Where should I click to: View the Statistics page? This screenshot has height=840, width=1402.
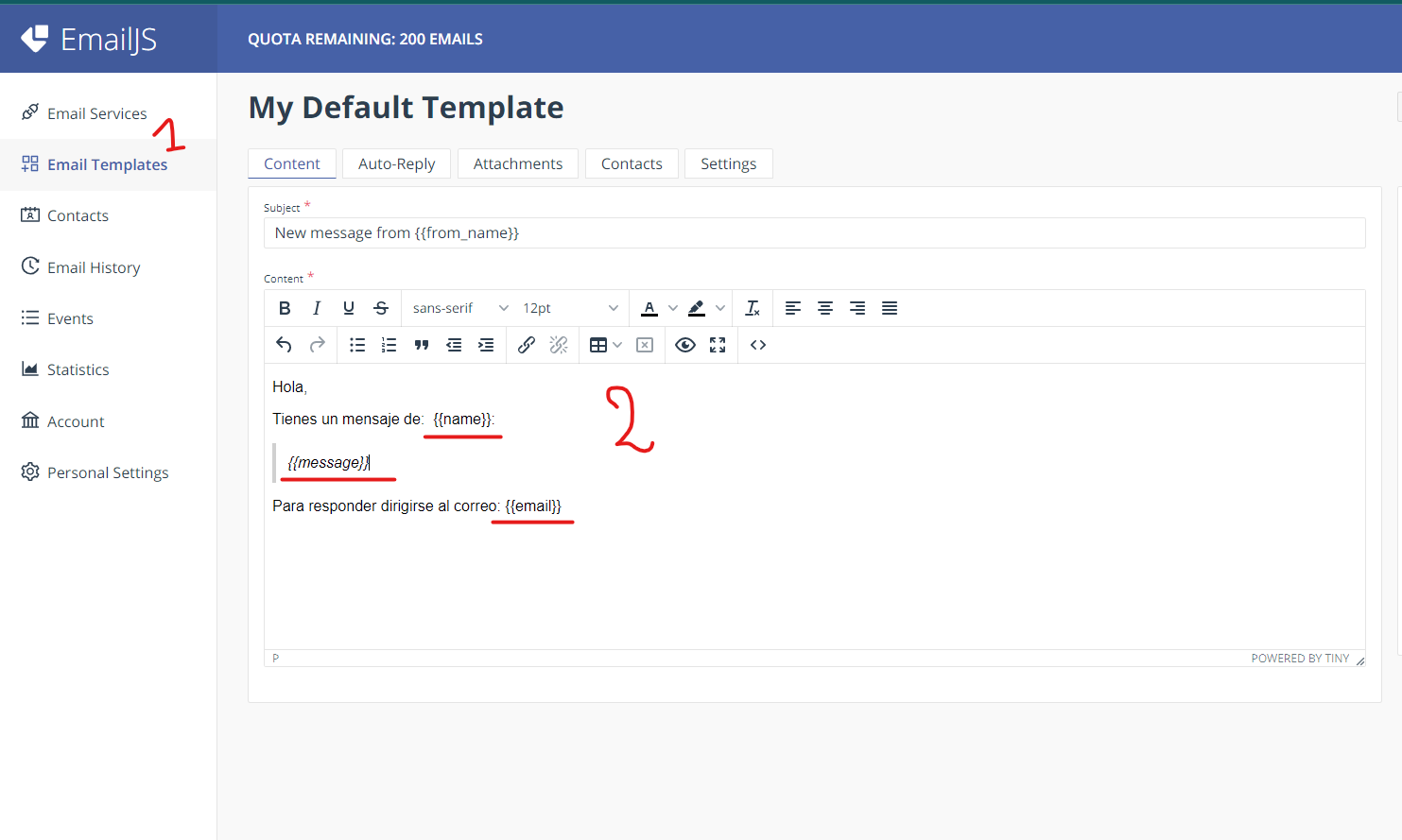78,369
